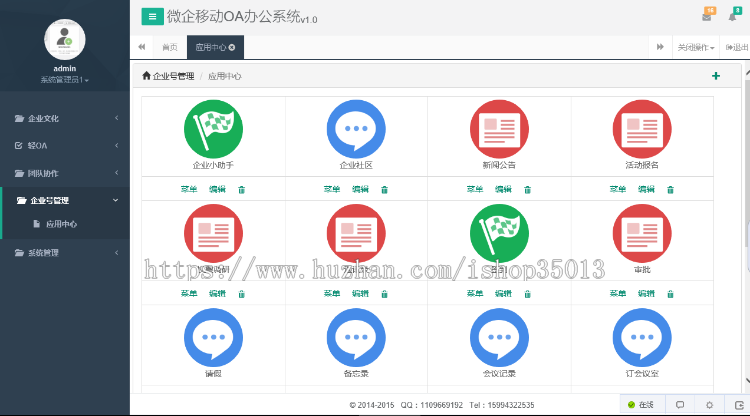Click 编辑 link under 企业小助手

(x=217, y=189)
